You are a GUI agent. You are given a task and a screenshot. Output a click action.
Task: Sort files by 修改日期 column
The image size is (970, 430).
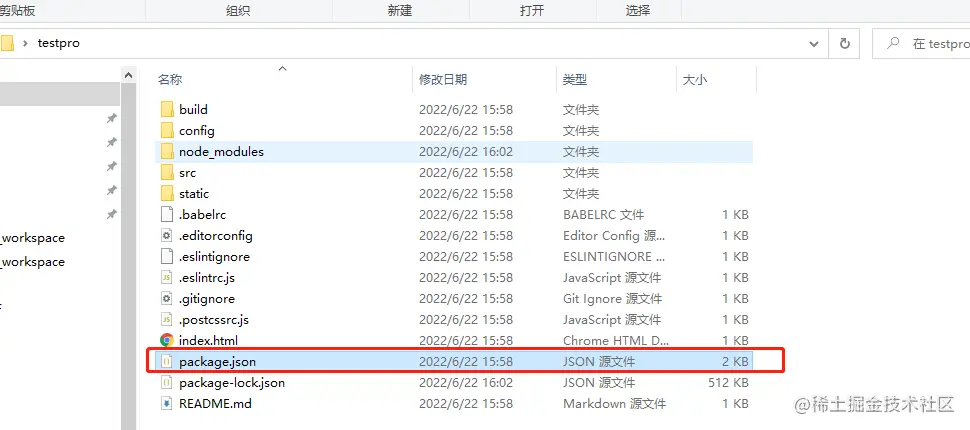point(443,79)
